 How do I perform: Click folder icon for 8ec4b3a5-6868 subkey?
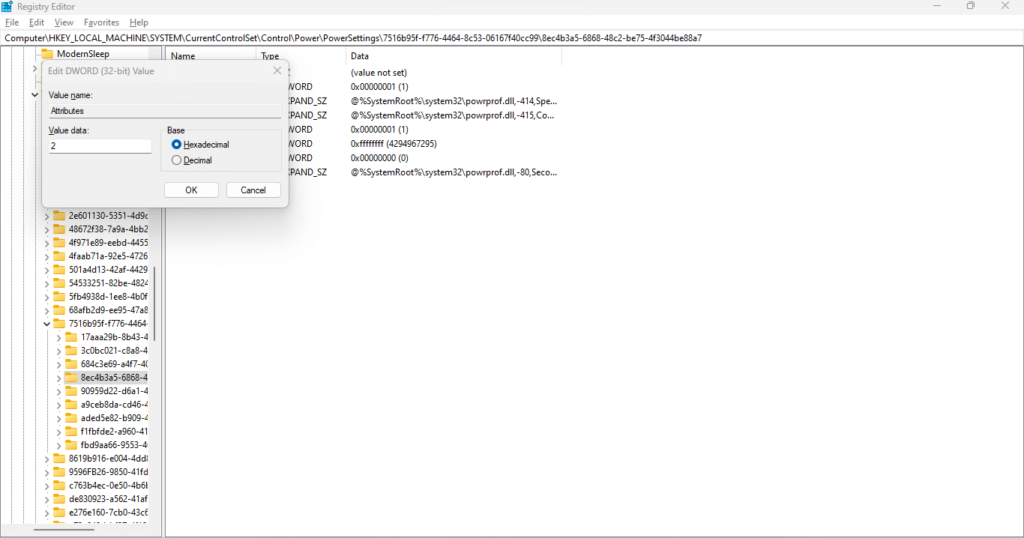click(x=71, y=377)
